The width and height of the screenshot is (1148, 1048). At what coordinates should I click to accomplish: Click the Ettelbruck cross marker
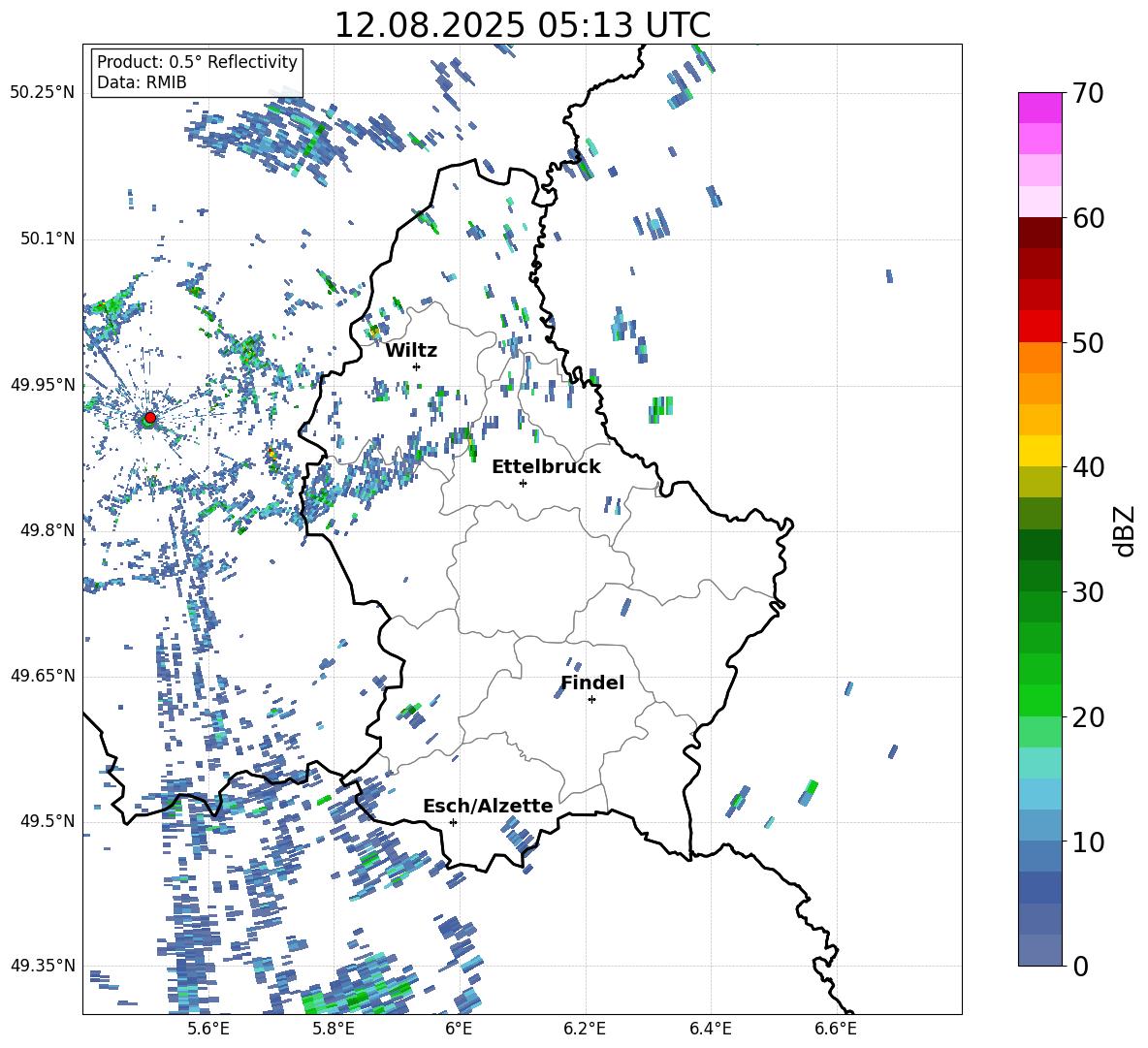pos(523,483)
